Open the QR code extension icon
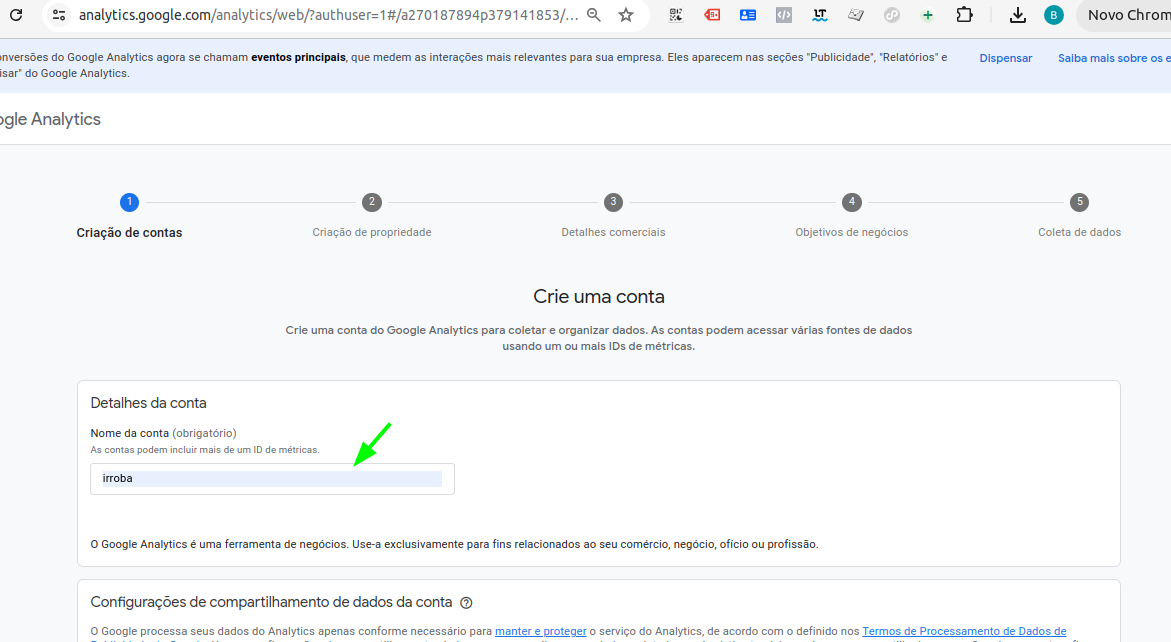 676,15
